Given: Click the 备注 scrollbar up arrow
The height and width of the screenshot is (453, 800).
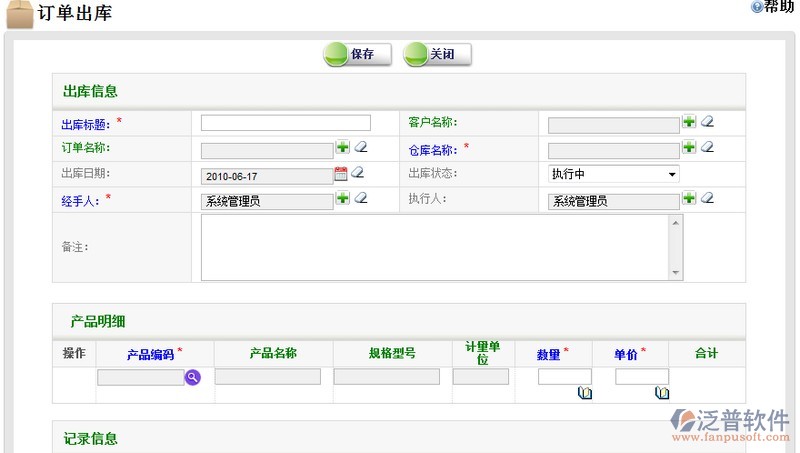Looking at the screenshot, I should click(x=676, y=223).
